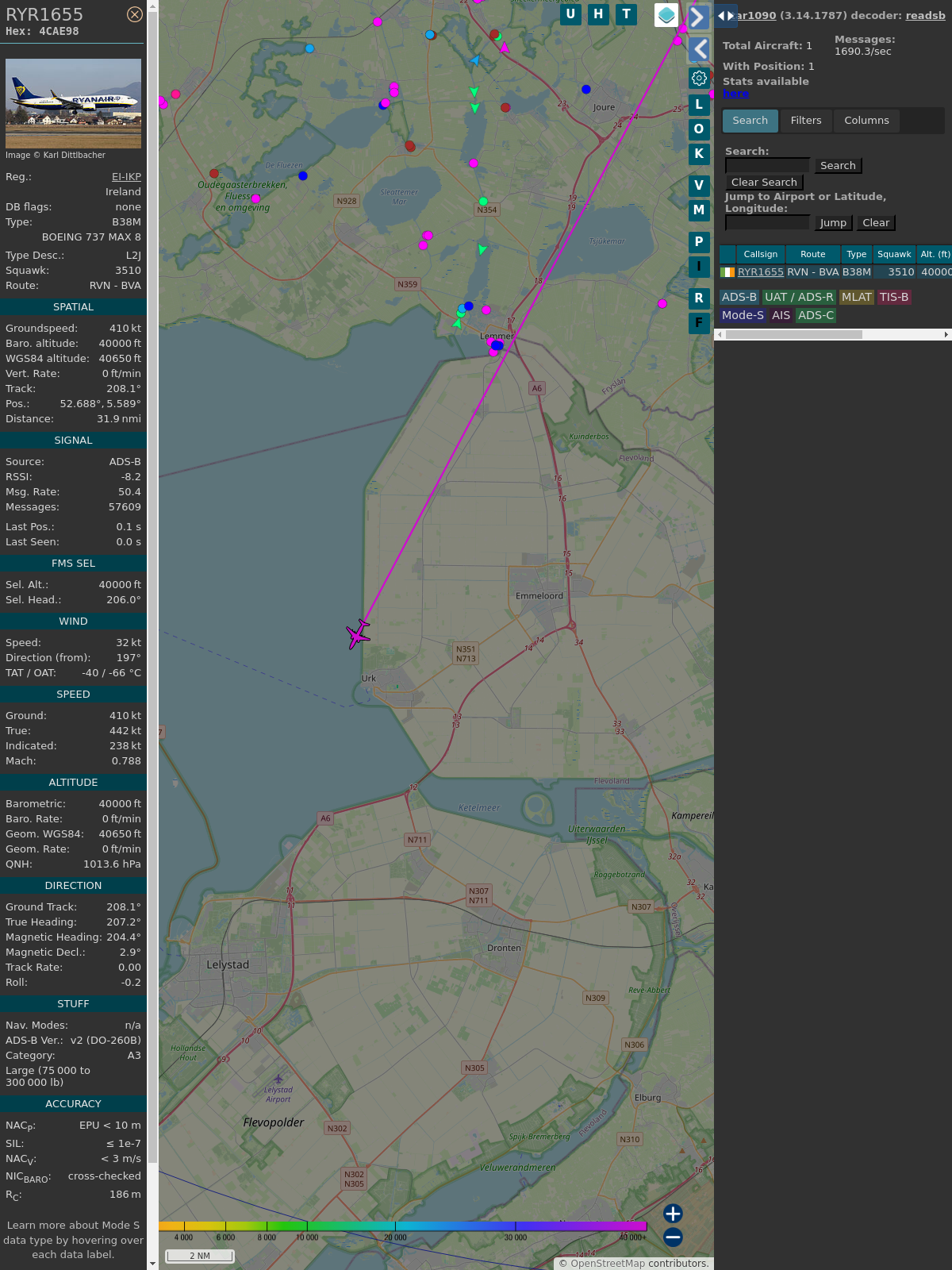Click the zoom out minus button

click(x=673, y=1237)
